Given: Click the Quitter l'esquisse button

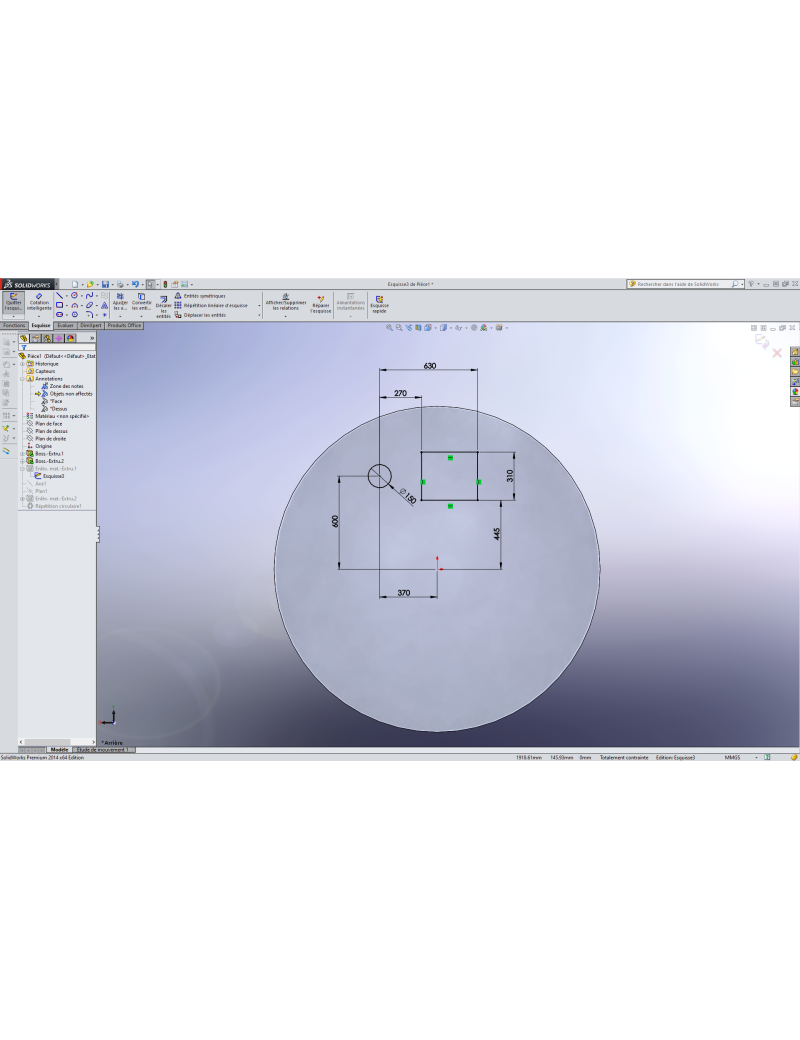Looking at the screenshot, I should [x=13, y=302].
